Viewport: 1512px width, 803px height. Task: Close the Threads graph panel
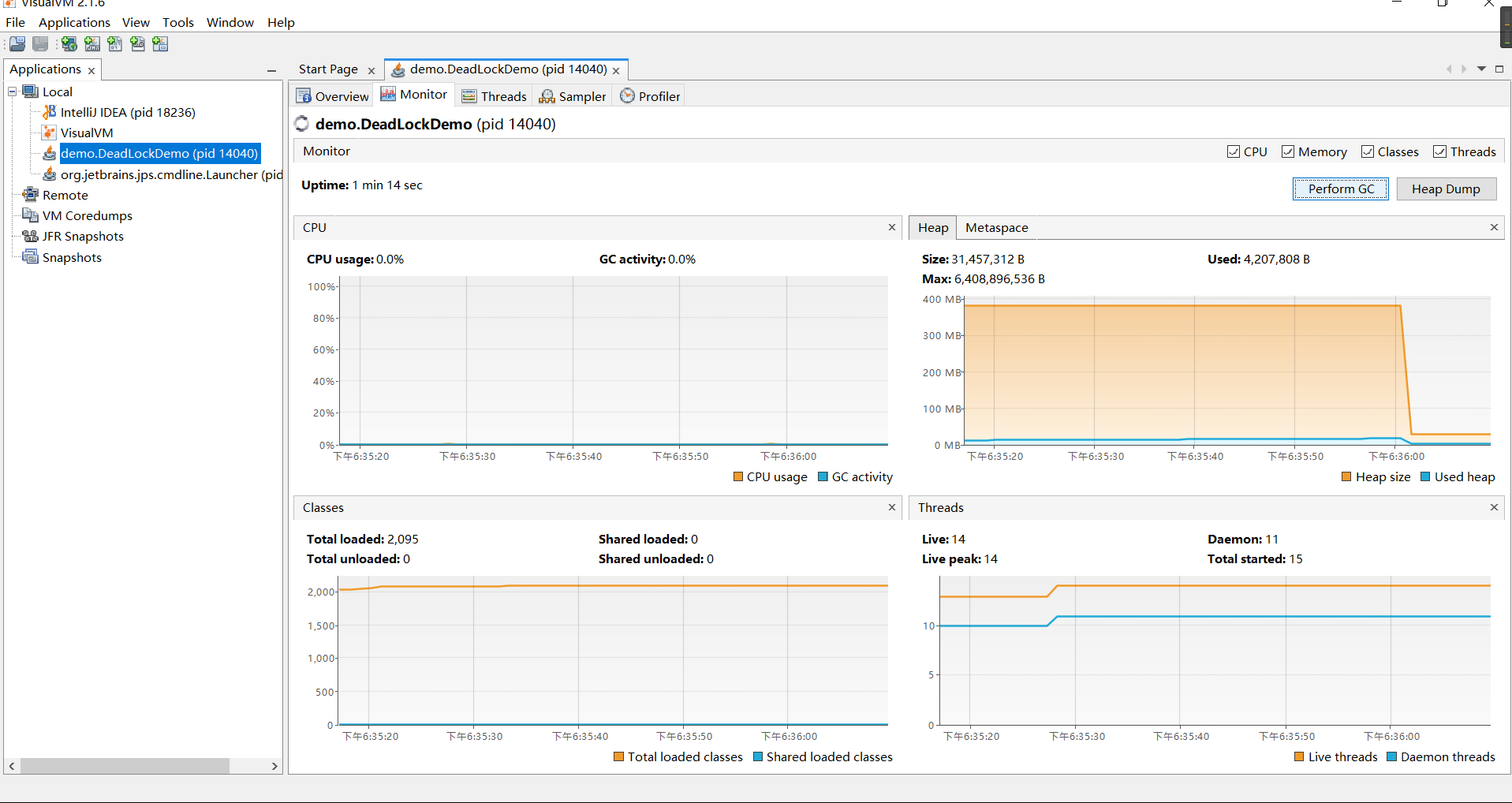point(1494,507)
